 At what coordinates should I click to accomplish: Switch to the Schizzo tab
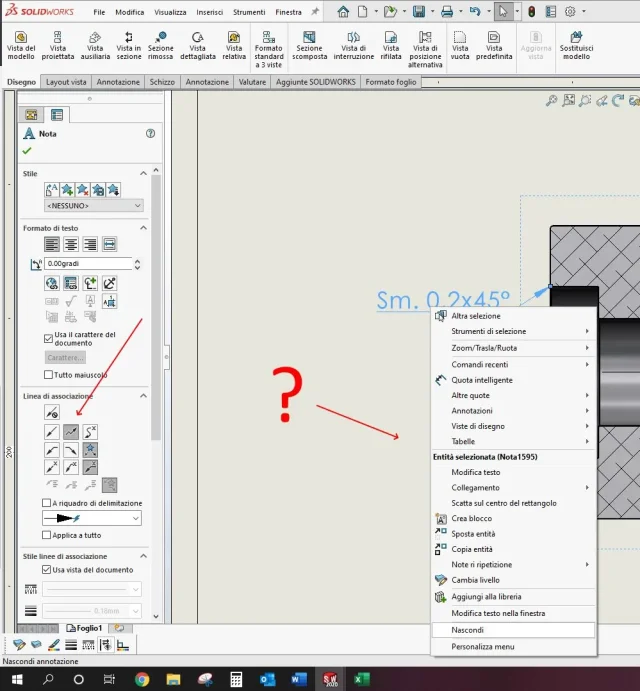pos(162,82)
